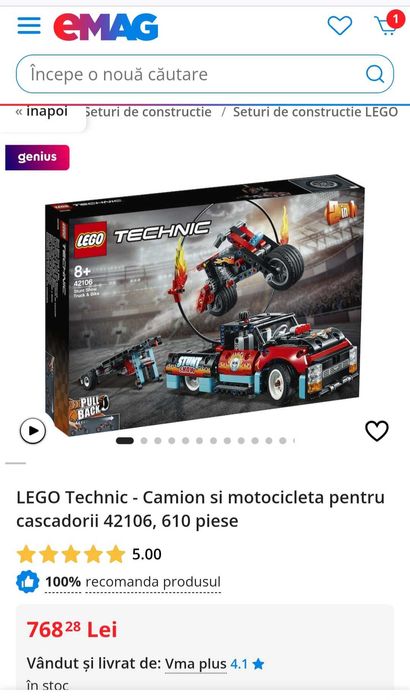Click the seller rating 4.1 star

[247, 664]
